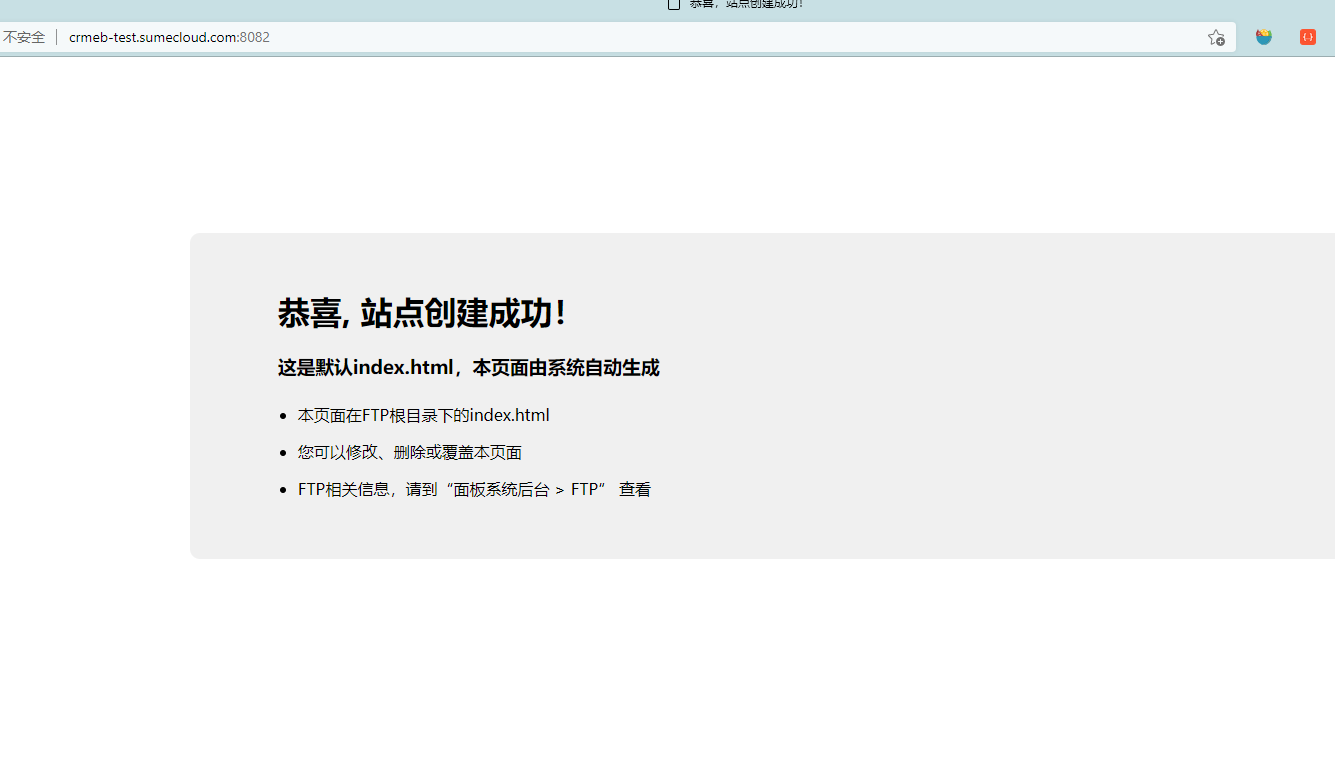
Task: Open the orange curly-braces extension icon
Action: [x=1308, y=37]
